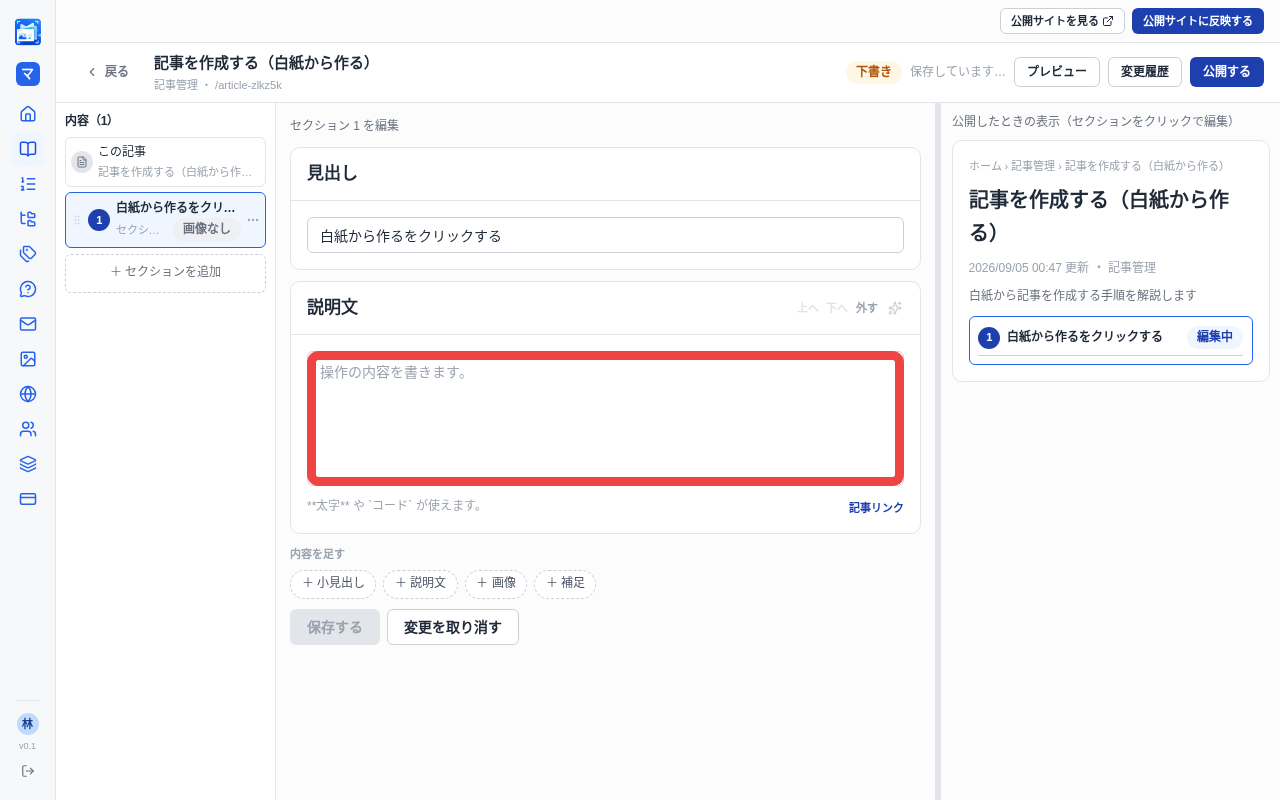1280x800 pixels.
Task: Click 変更を取り消す to discard changes
Action: pos(453,627)
